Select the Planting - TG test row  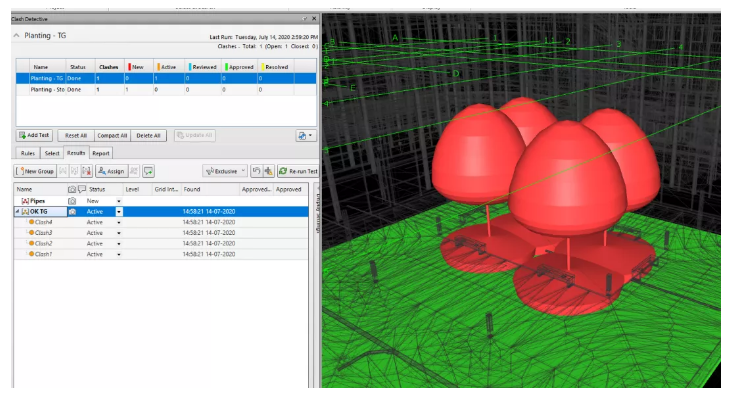(166, 79)
